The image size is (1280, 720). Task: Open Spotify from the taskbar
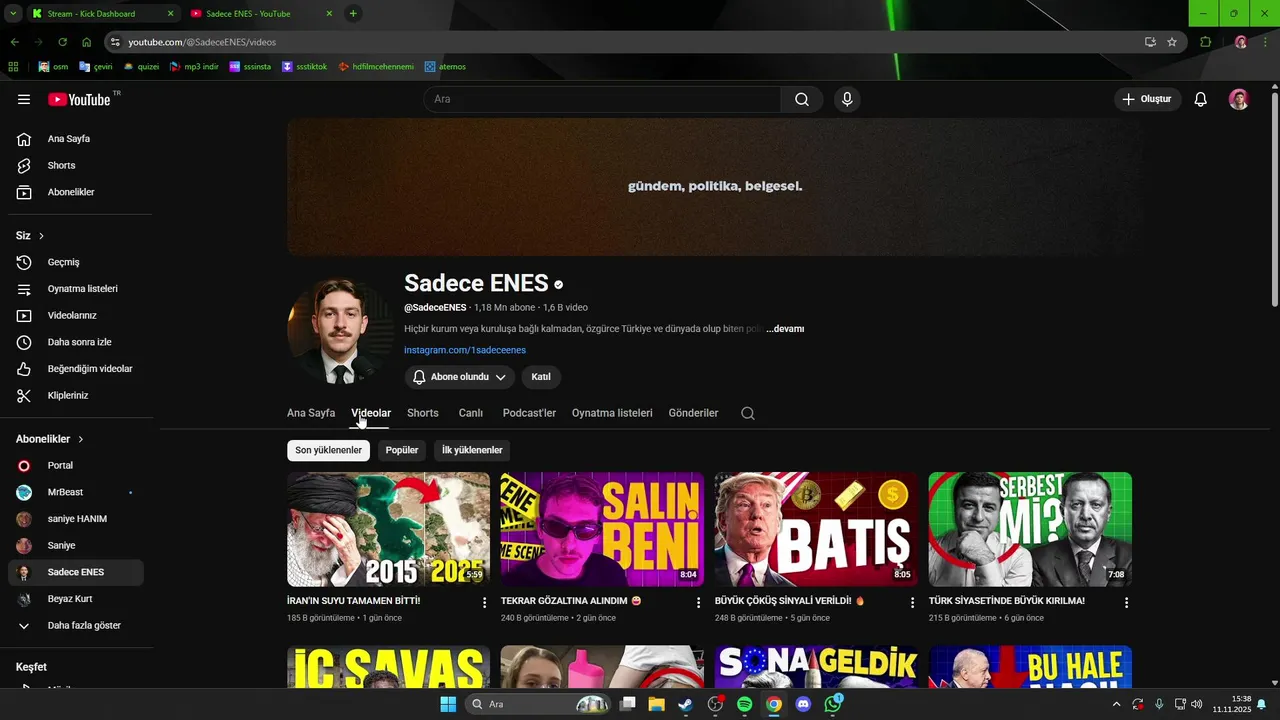(x=744, y=704)
